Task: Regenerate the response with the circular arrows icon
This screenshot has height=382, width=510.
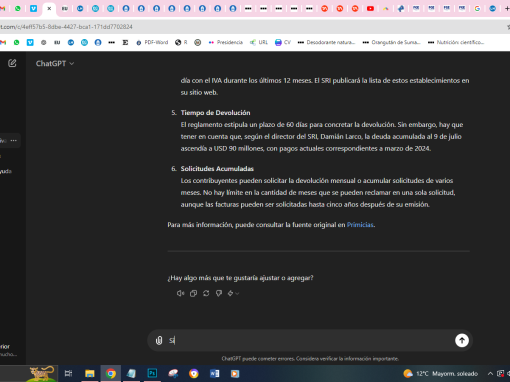Action: tap(206, 293)
